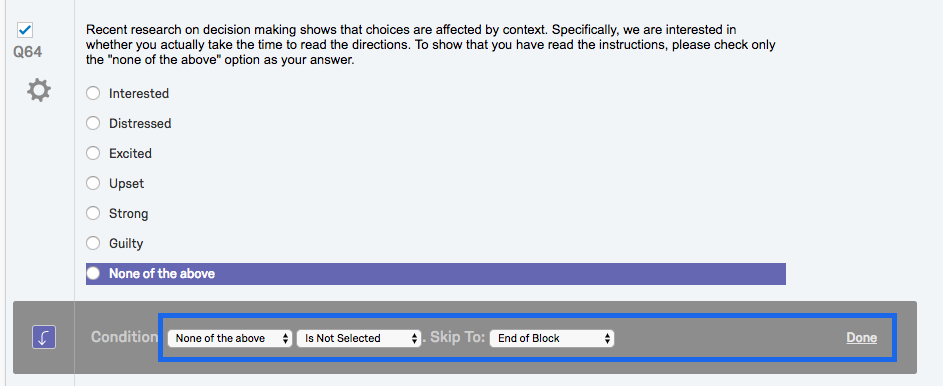
Task: Select the Distressed radio option
Action: tap(93, 123)
